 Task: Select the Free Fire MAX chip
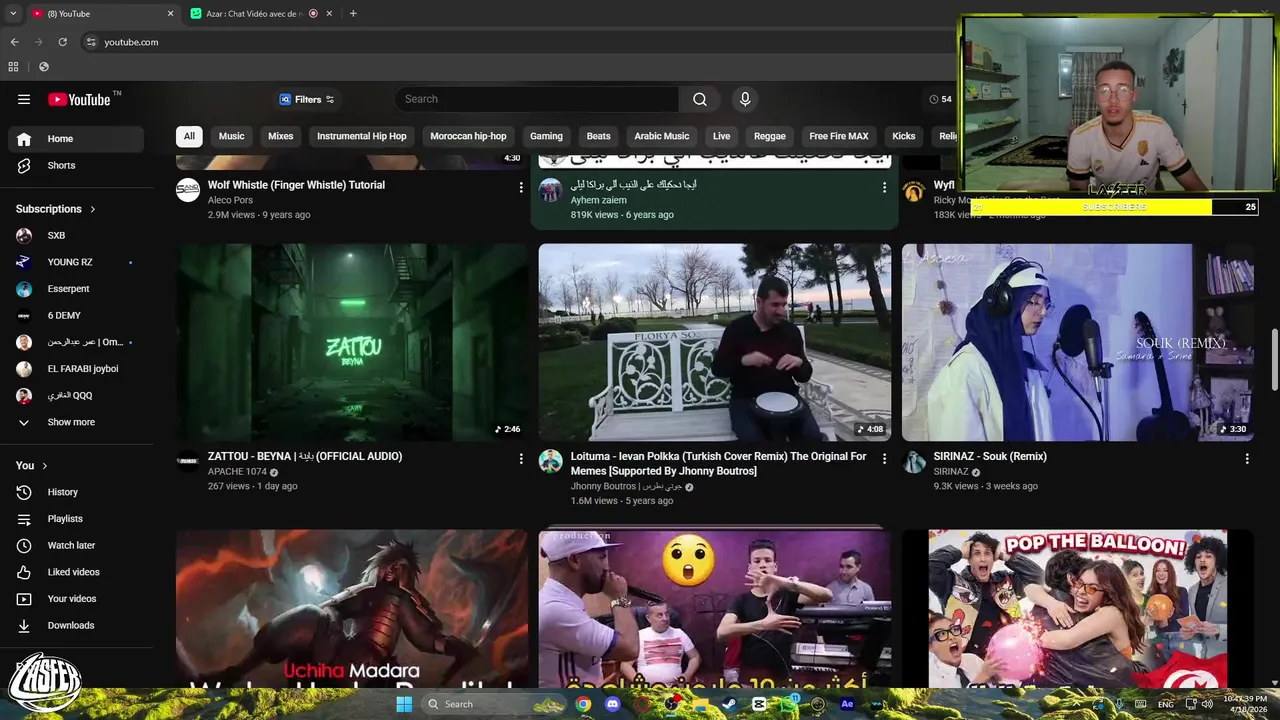839,136
